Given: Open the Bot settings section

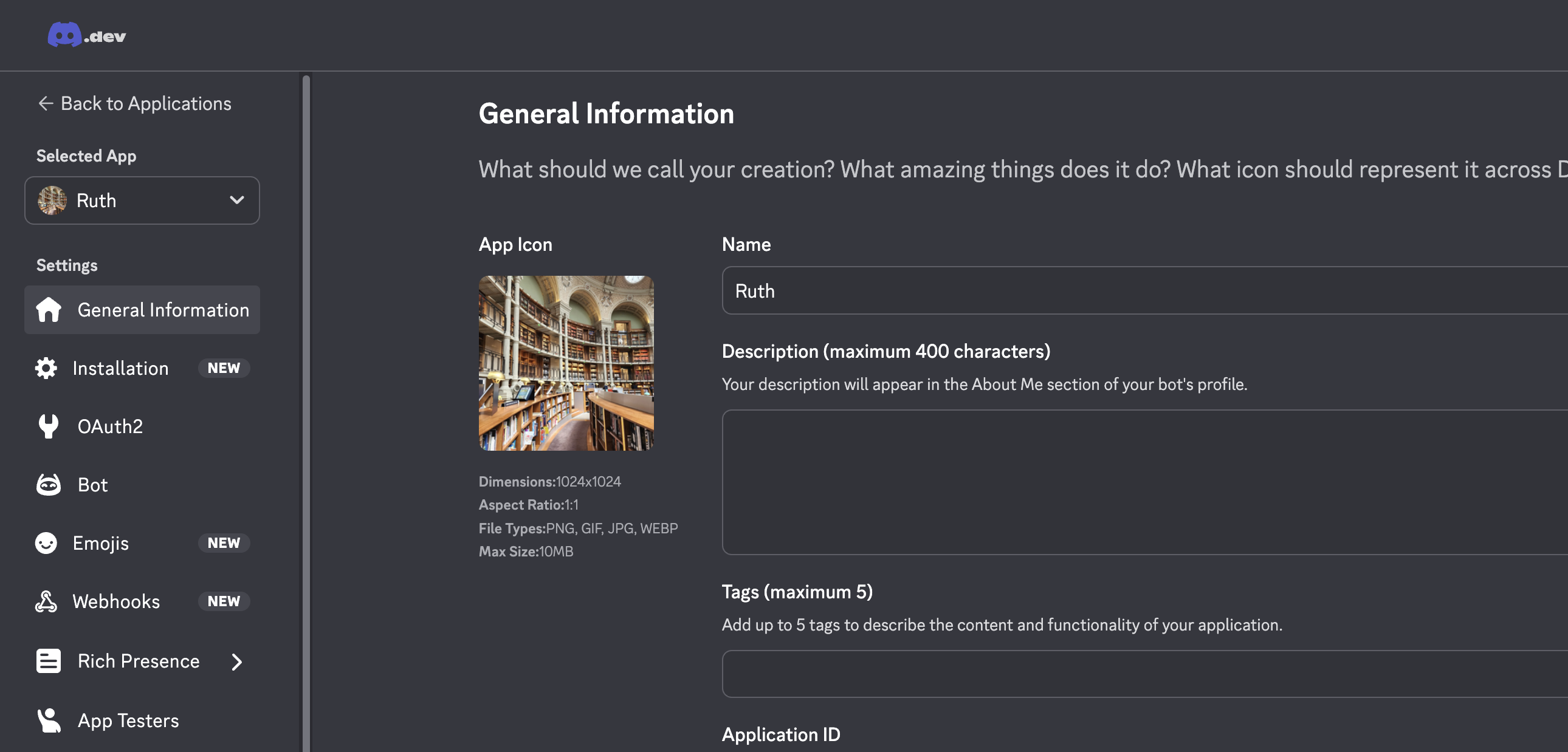Looking at the screenshot, I should click(x=92, y=485).
